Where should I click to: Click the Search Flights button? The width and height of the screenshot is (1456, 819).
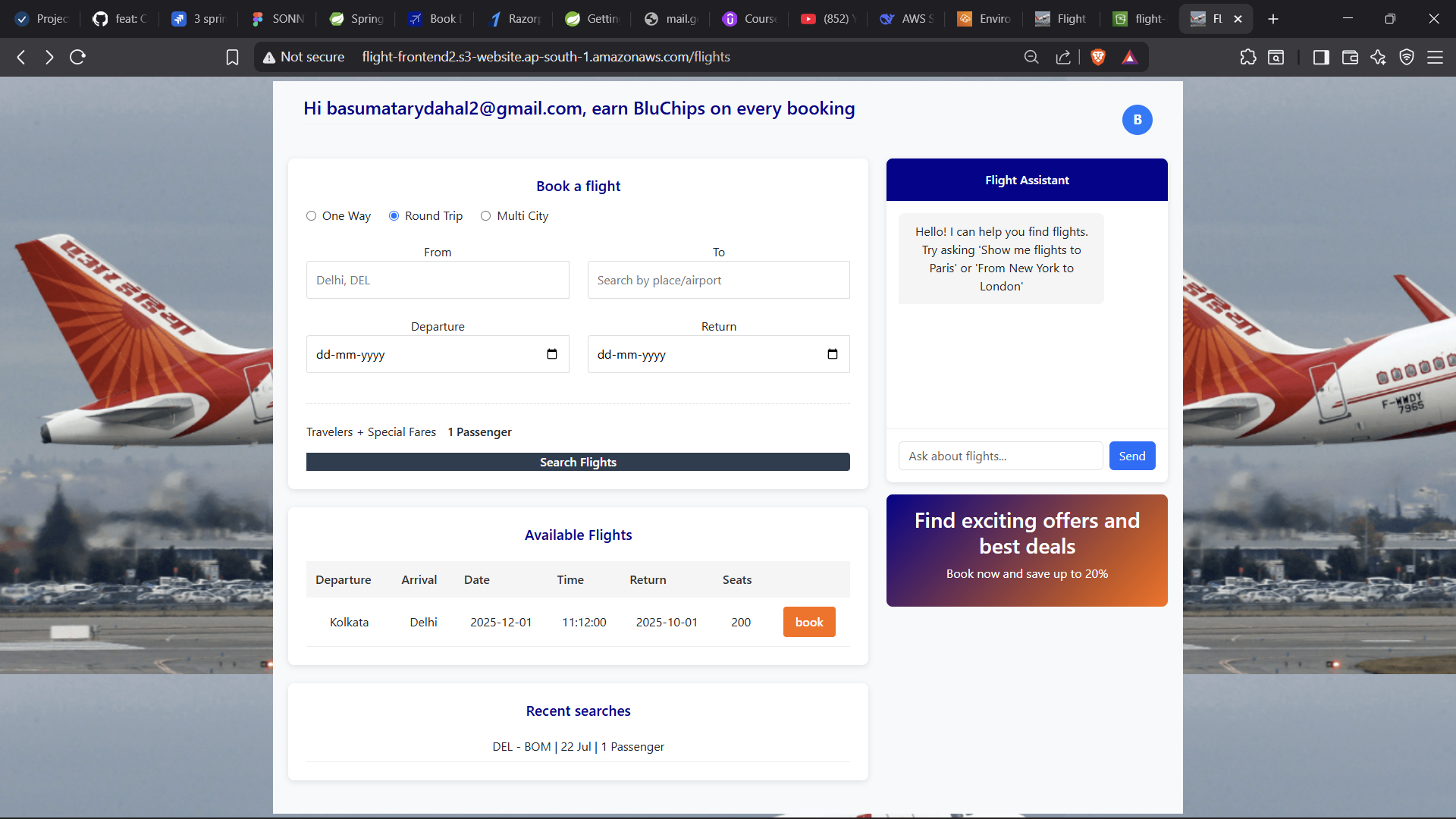coord(578,462)
